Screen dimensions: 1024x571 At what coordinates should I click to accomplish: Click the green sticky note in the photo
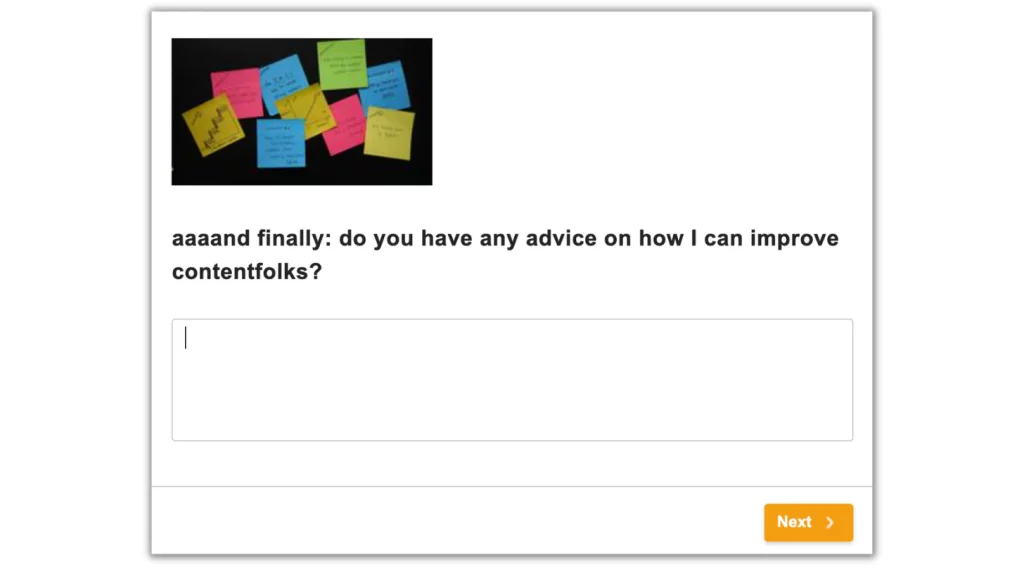coord(342,64)
